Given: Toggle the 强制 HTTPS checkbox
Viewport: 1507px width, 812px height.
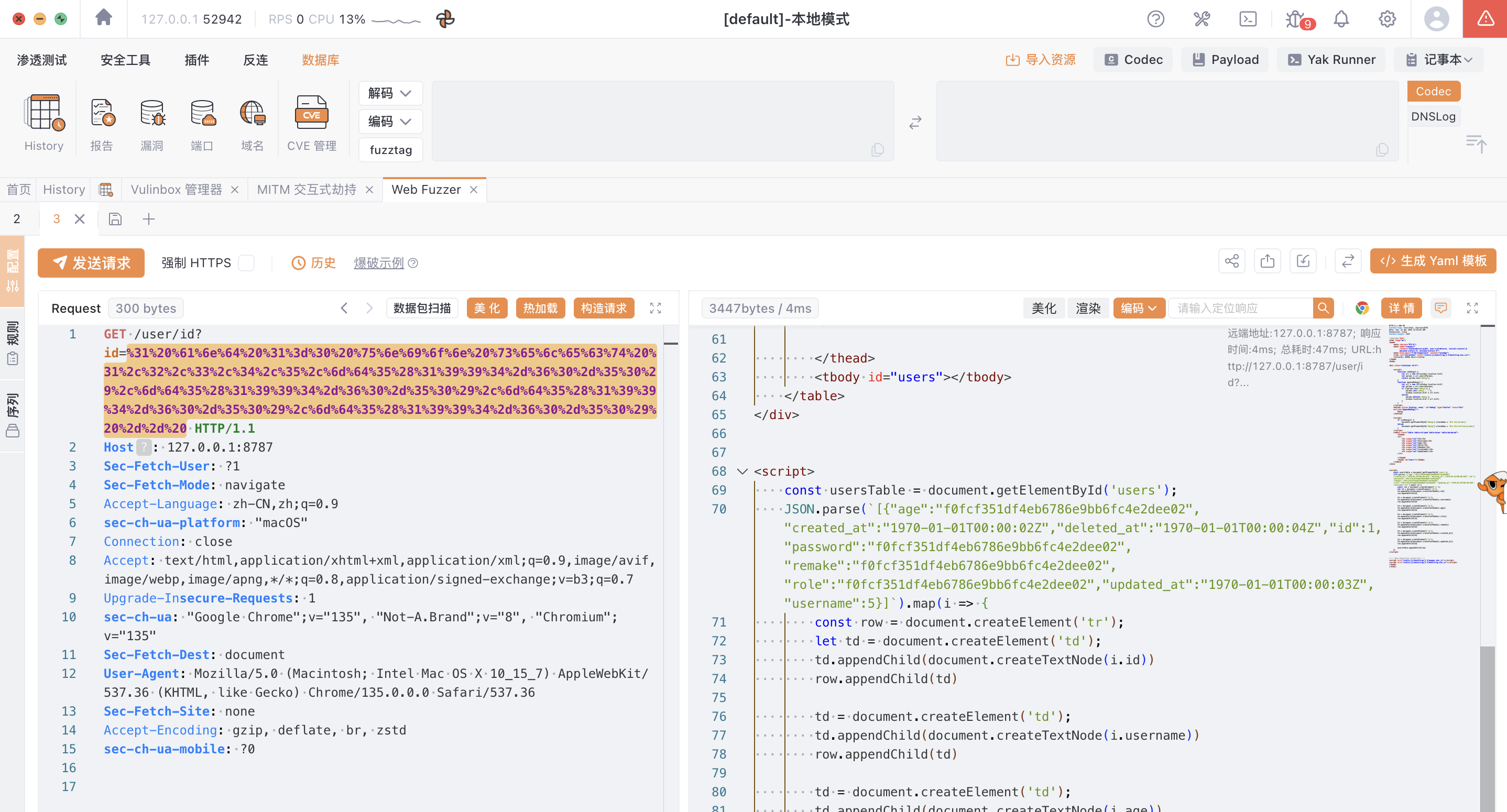Looking at the screenshot, I should tap(247, 264).
